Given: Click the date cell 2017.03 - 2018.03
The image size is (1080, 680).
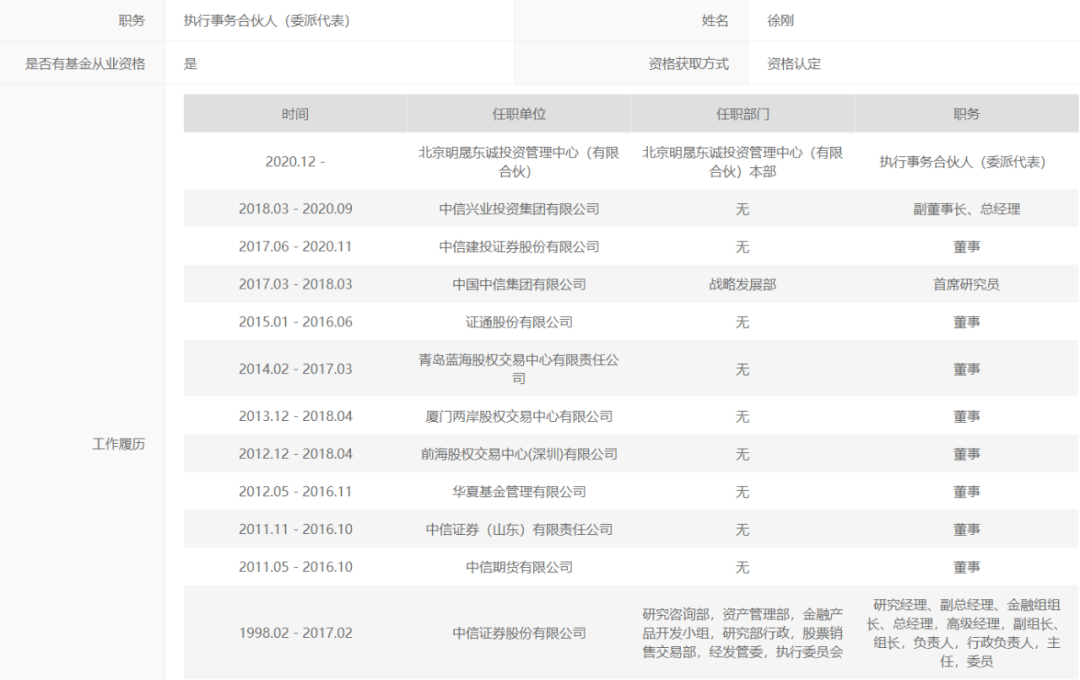Looking at the screenshot, I should [295, 284].
